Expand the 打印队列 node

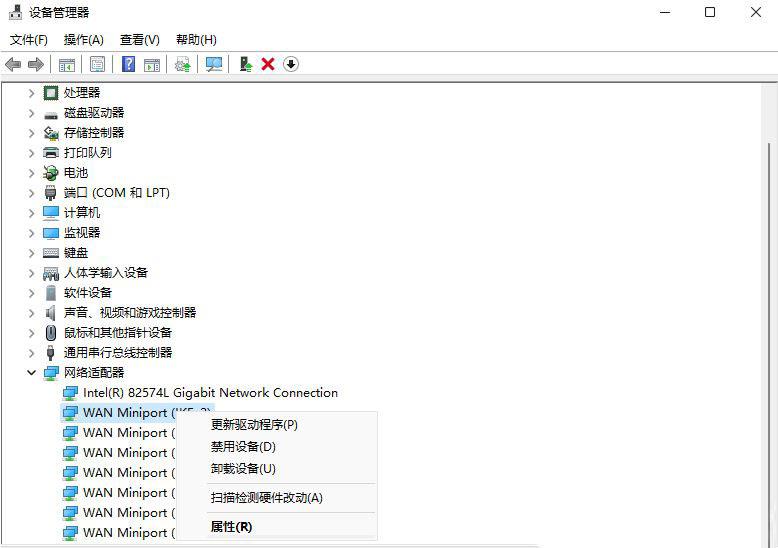pyautogui.click(x=31, y=153)
